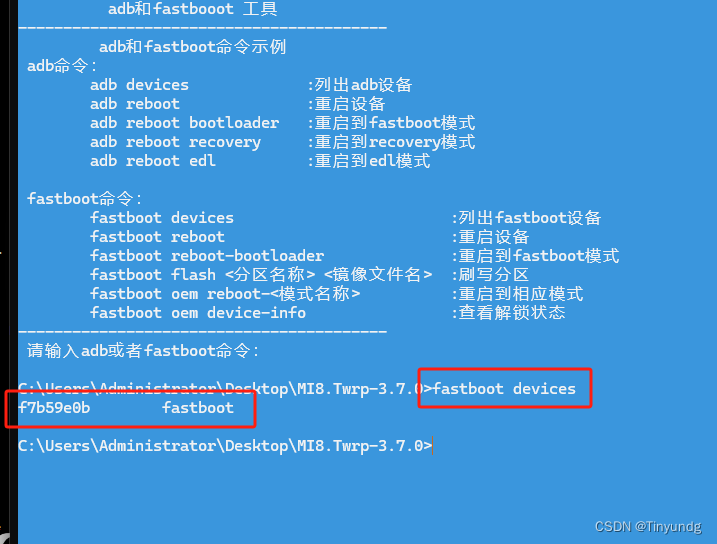
Task: Click the 'adb reboot bootloader' example line
Action: 184,123
